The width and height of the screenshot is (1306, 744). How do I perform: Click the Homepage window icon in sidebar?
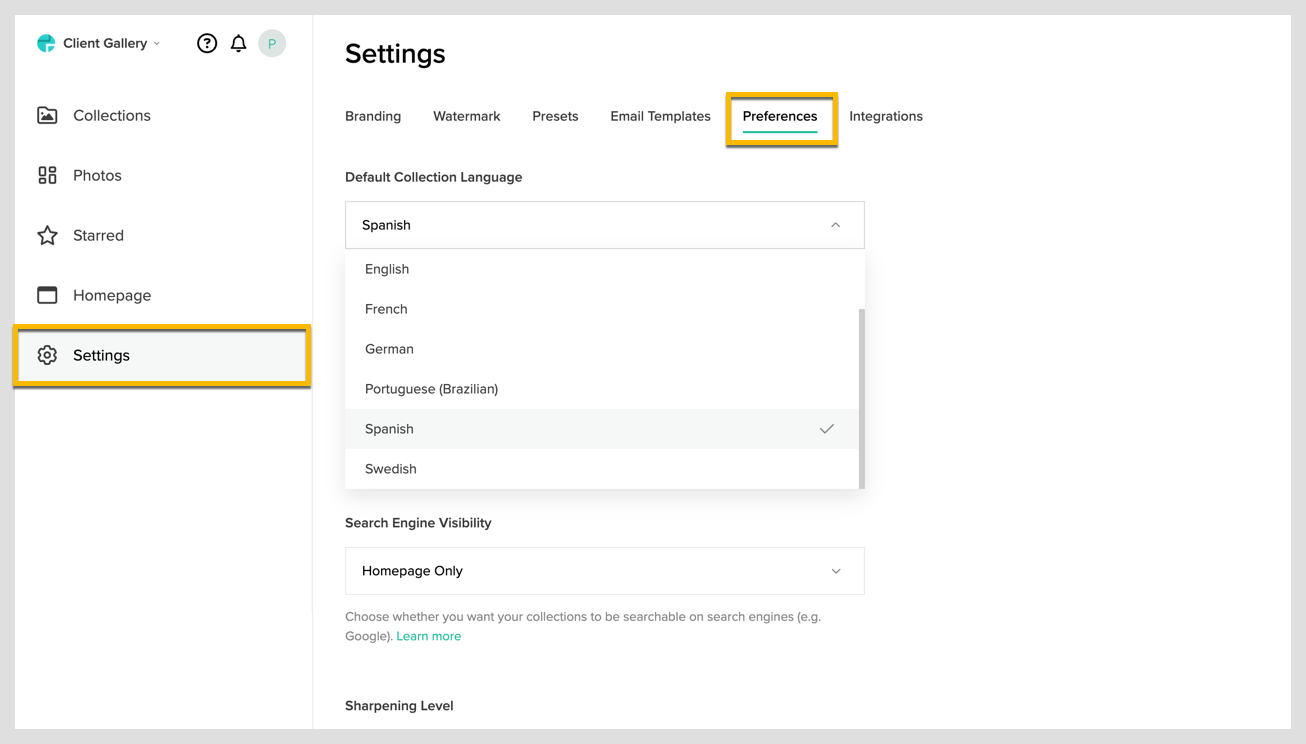47,295
